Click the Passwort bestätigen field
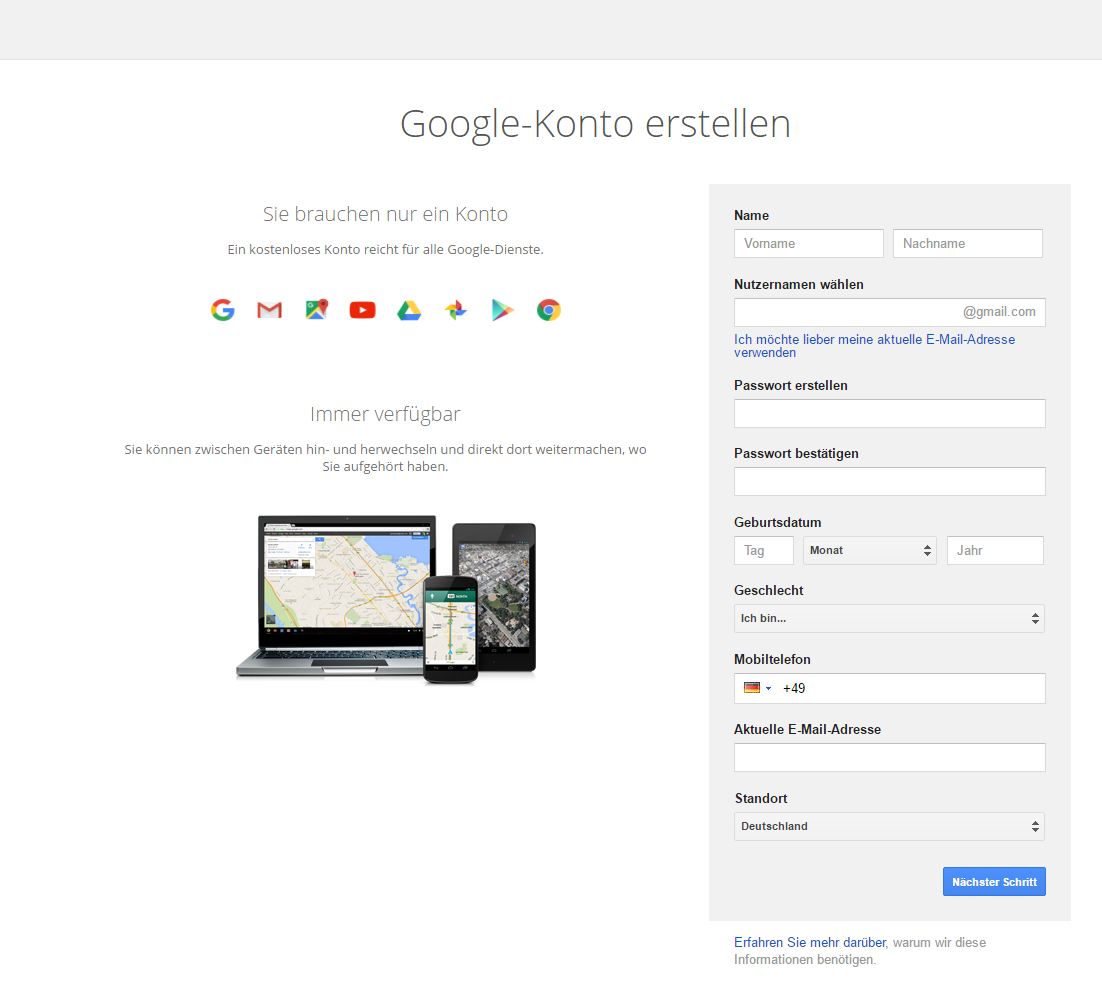Screen dimensions: 1102x982 click(x=890, y=482)
